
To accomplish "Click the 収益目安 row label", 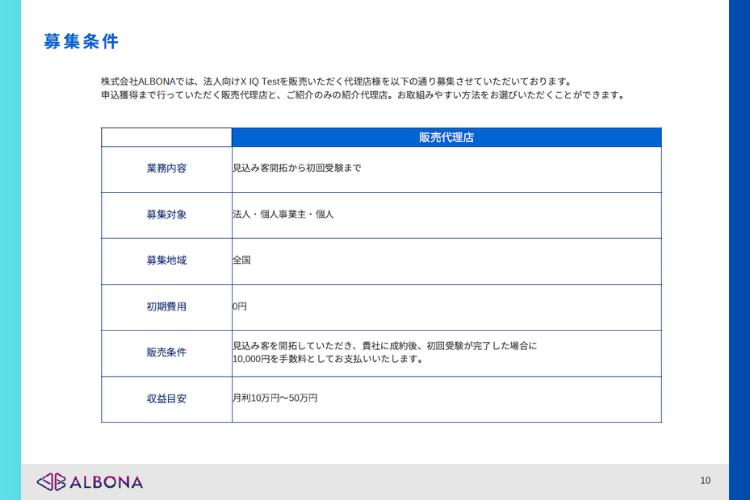I will click(x=166, y=398).
